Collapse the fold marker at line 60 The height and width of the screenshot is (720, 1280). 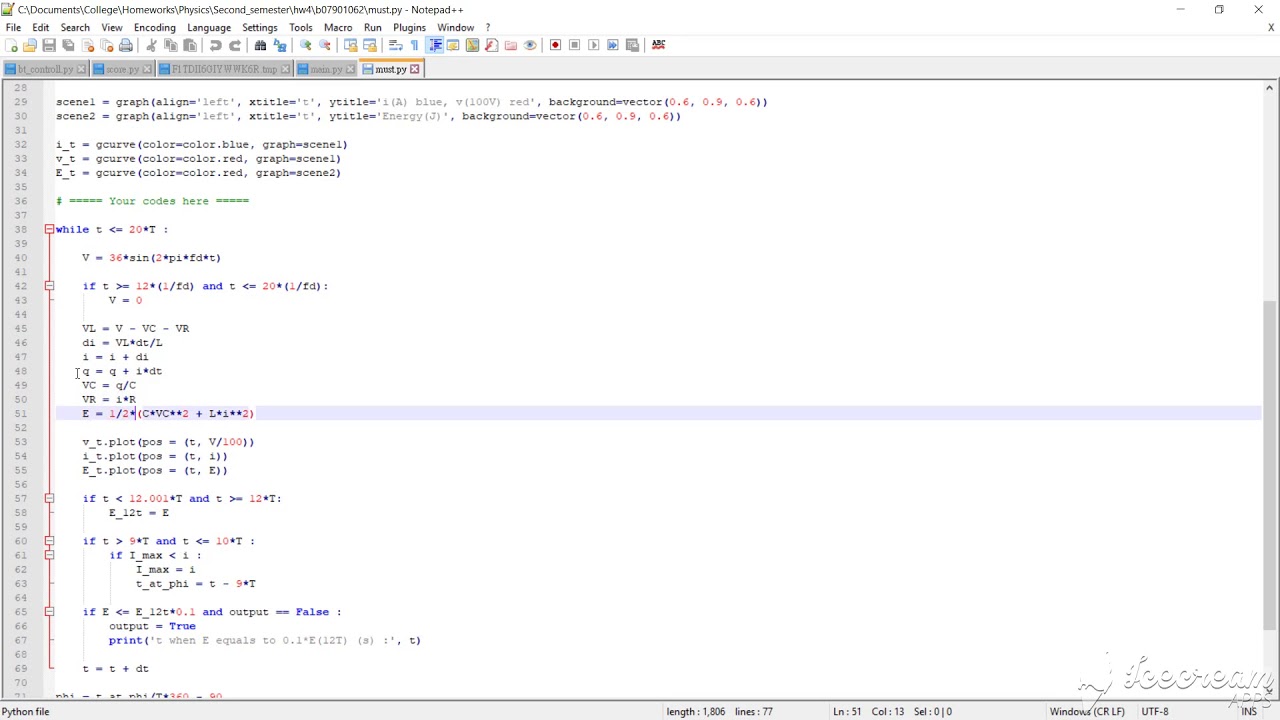point(49,541)
